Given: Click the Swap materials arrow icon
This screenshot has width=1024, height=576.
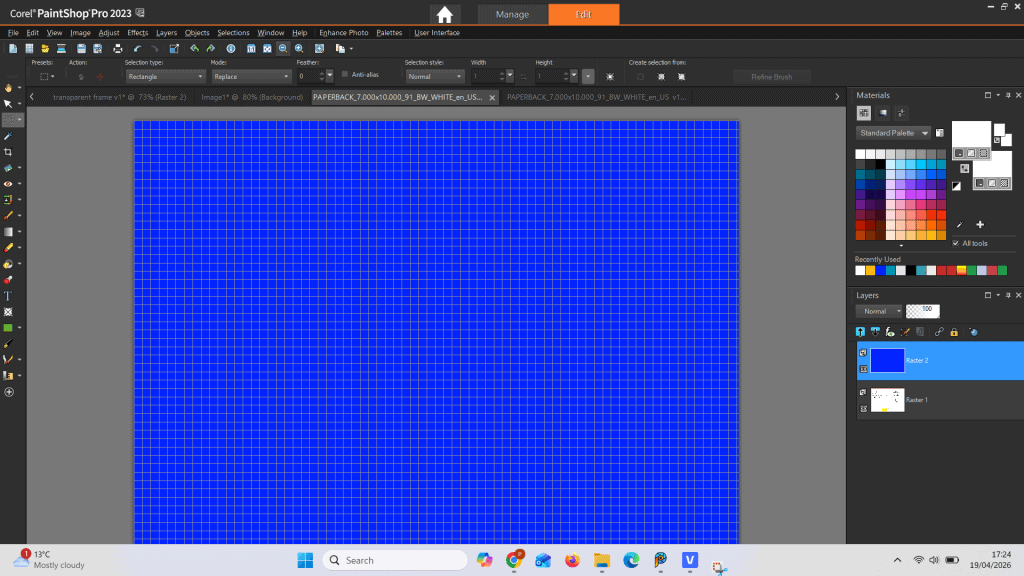Looking at the screenshot, I should [965, 168].
